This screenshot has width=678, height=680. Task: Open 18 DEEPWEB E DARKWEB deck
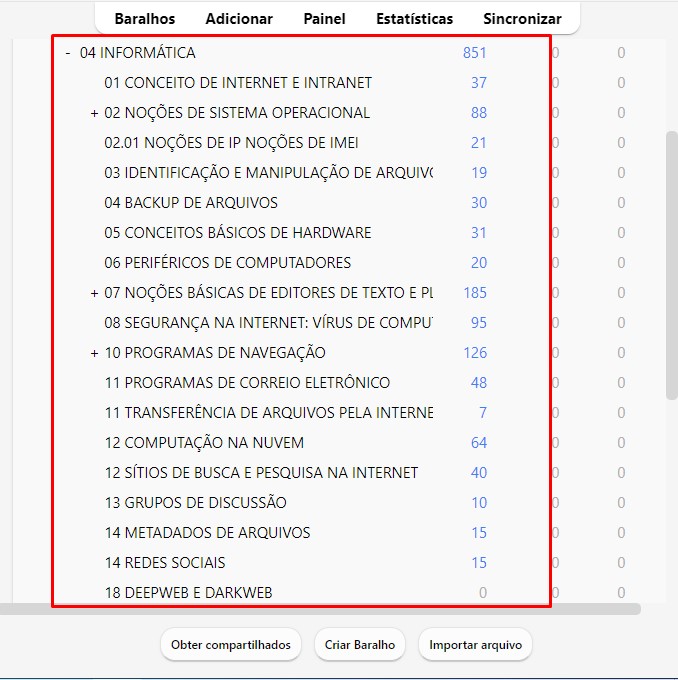coord(188,592)
